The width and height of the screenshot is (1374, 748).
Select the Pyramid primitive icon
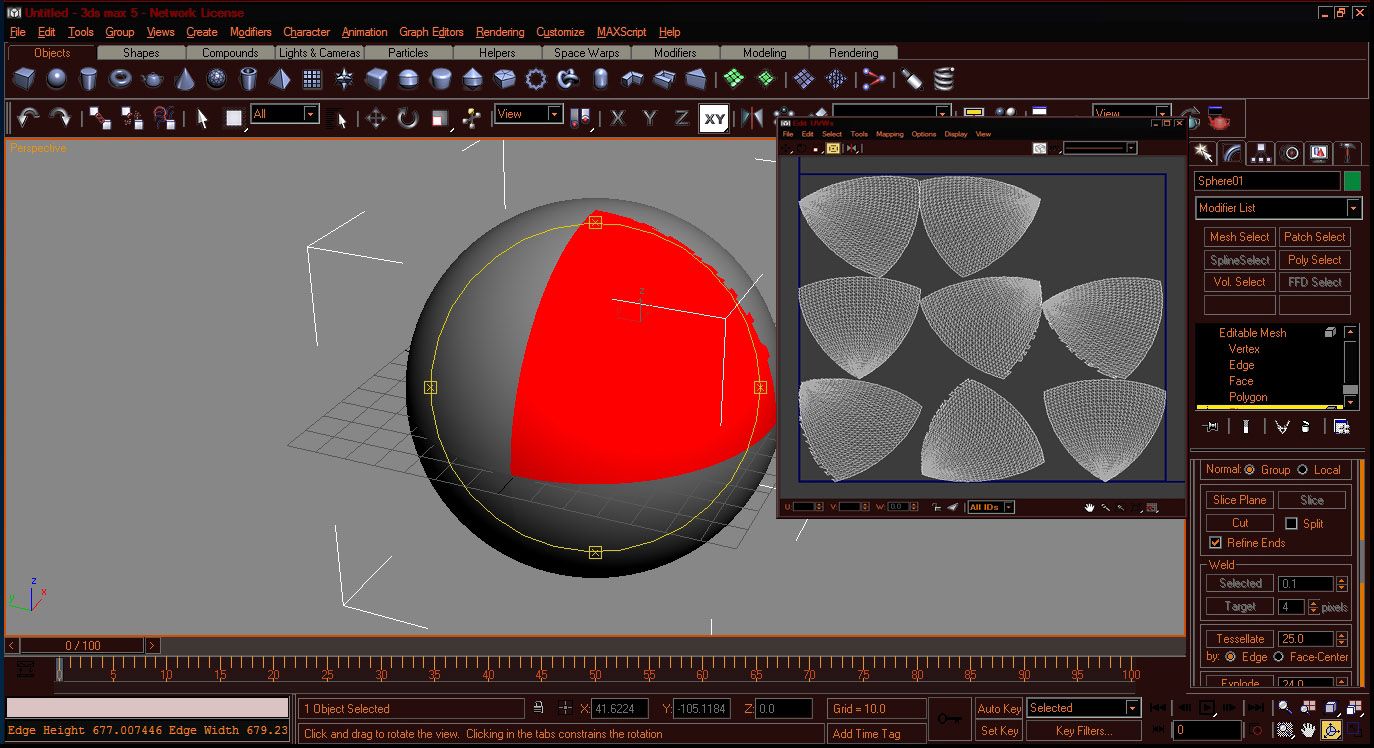pyautogui.click(x=280, y=79)
